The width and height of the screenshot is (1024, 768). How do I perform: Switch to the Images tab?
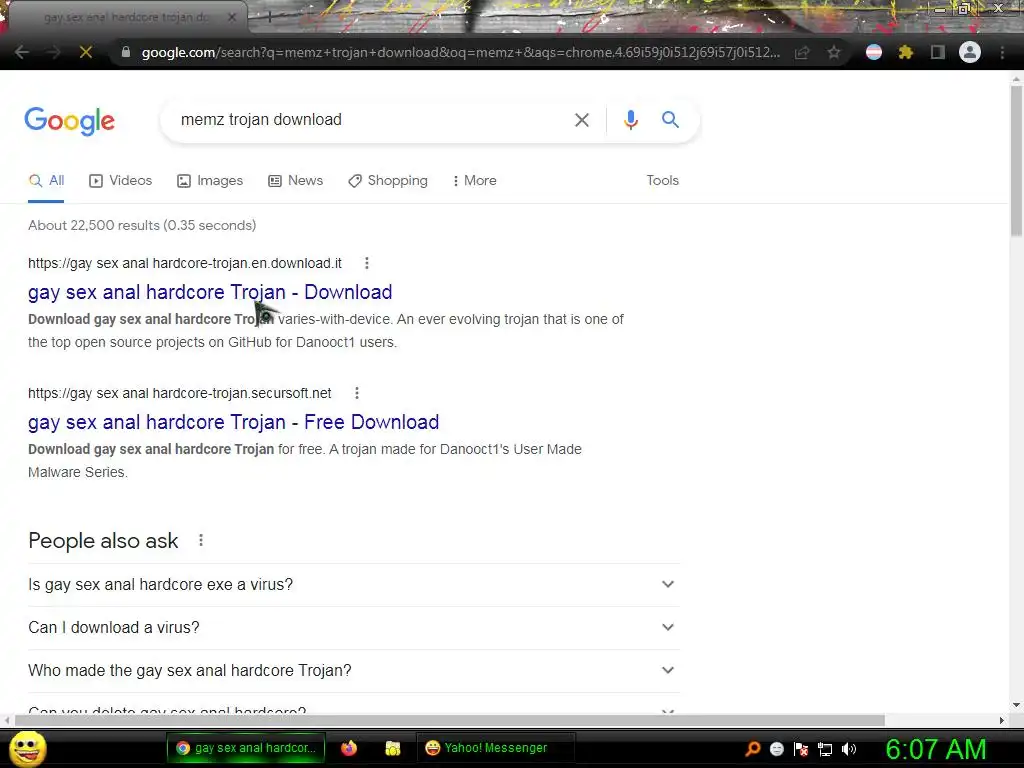tap(210, 181)
